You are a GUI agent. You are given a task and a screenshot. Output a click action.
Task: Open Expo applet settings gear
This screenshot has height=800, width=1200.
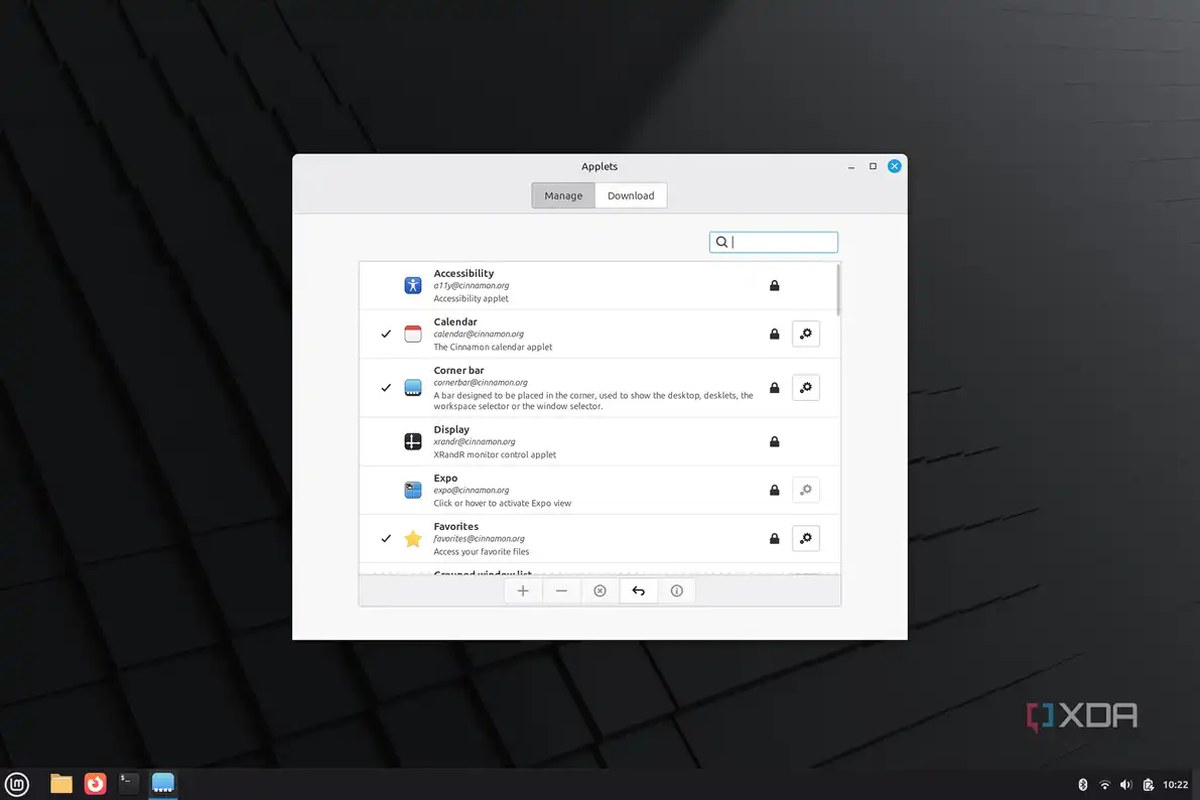(x=806, y=490)
